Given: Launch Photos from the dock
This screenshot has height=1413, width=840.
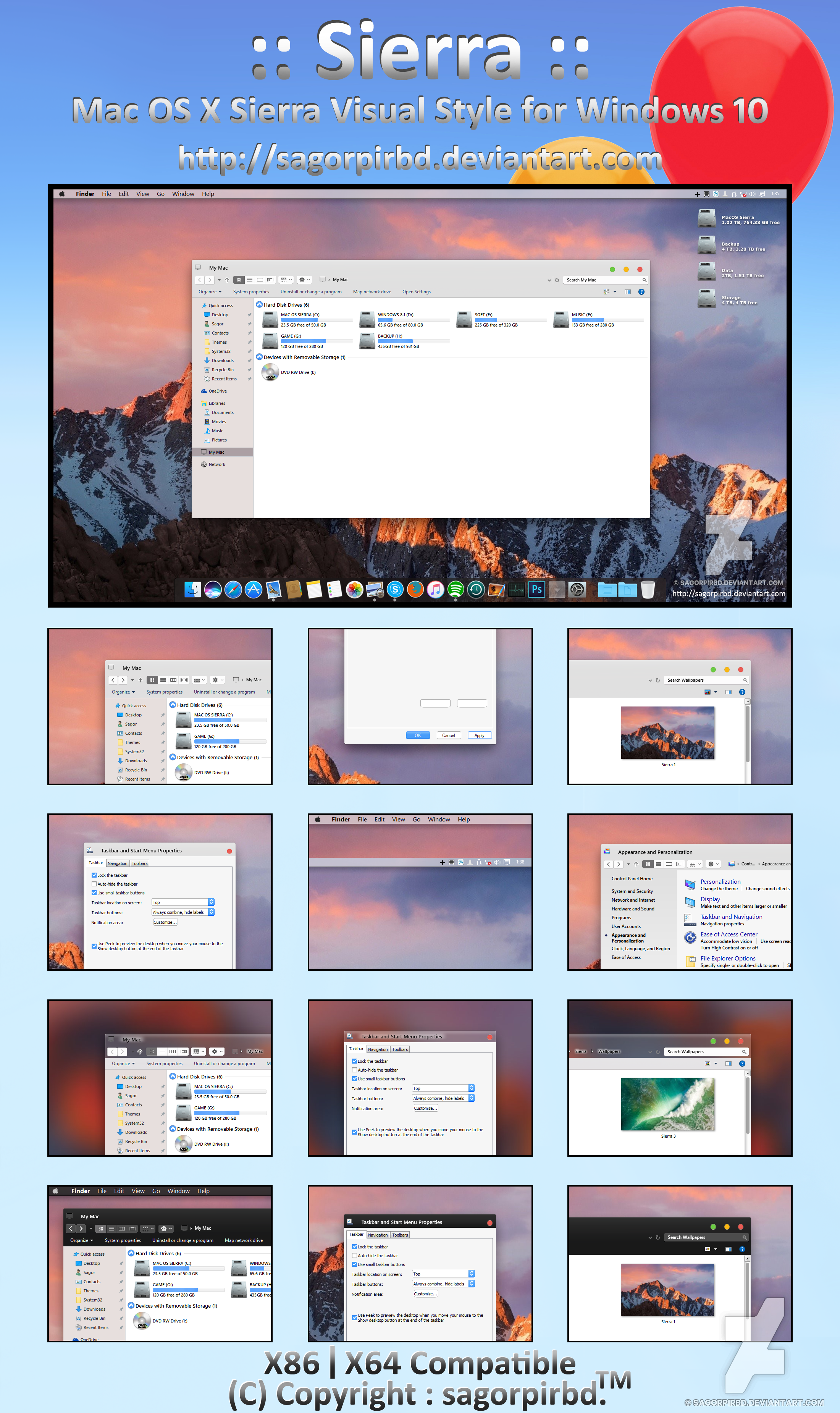Looking at the screenshot, I should (354, 589).
